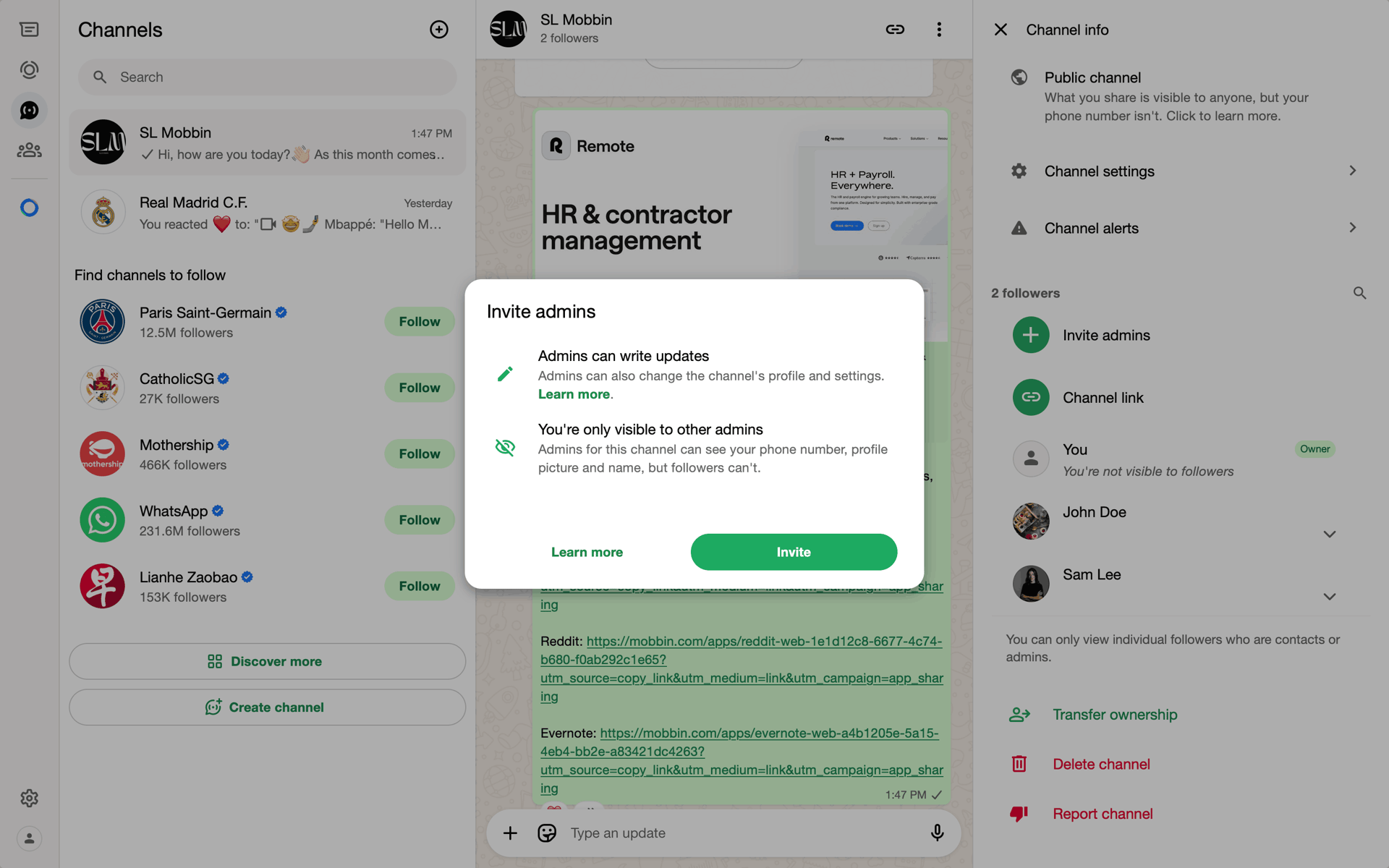1389x868 pixels.
Task: Follow Lianhe Zaobao channel
Action: click(x=420, y=586)
